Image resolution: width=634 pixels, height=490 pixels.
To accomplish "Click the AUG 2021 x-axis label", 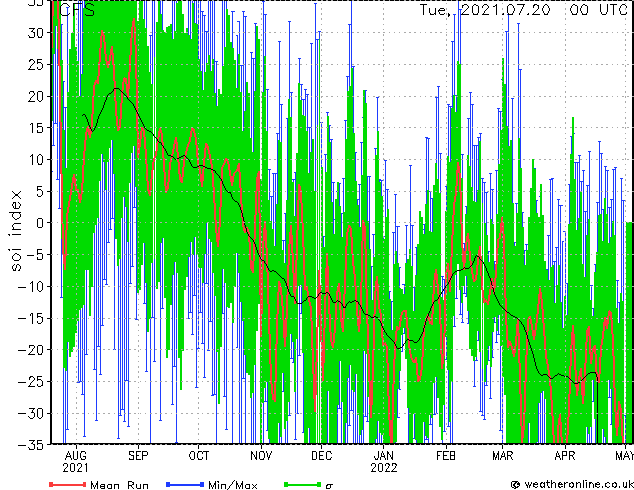I will (x=76, y=462).
